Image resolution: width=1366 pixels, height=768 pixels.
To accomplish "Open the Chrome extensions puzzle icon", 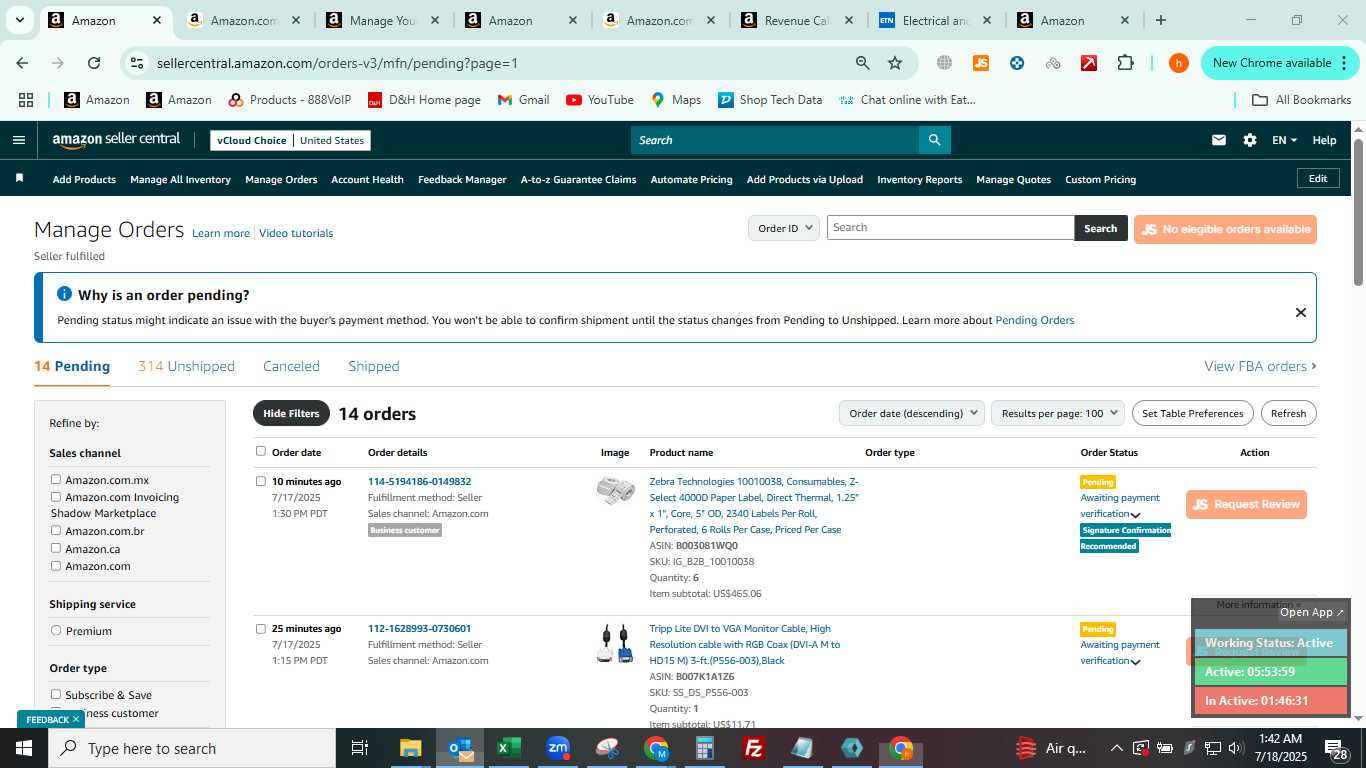I will (x=1125, y=63).
